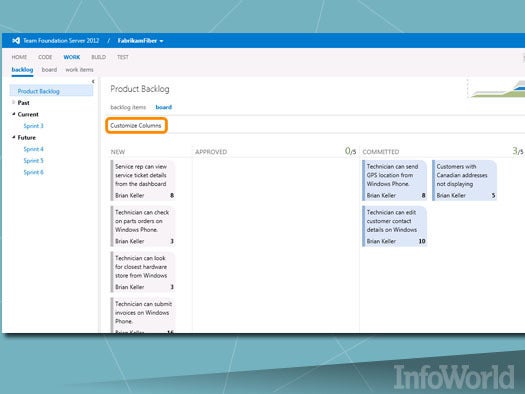The image size is (525, 394).
Task: Open Sprint 5 in the sidebar
Action: [x=33, y=161]
